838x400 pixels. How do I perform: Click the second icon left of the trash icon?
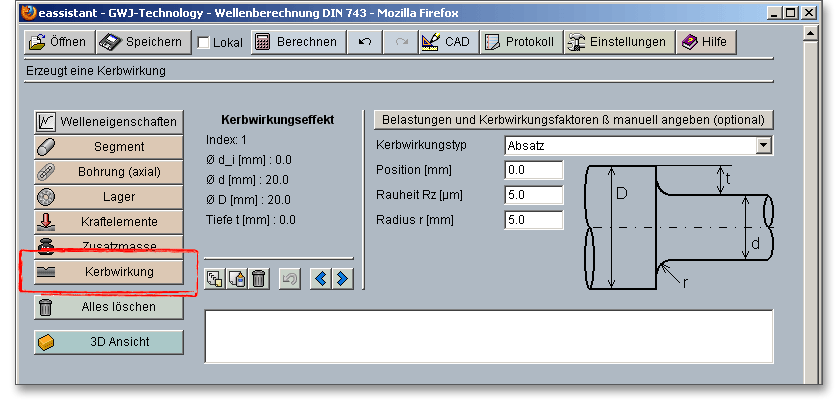coord(236,279)
